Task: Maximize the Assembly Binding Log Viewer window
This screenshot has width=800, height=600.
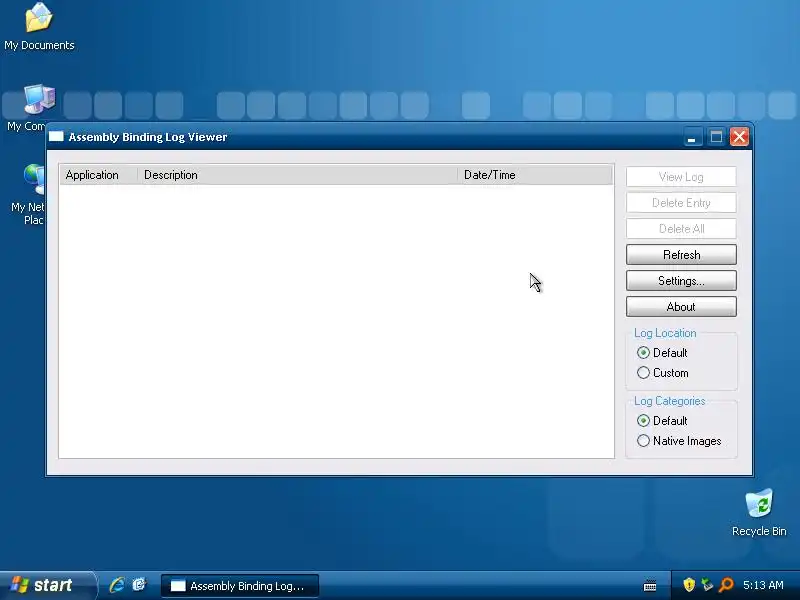Action: click(x=716, y=137)
